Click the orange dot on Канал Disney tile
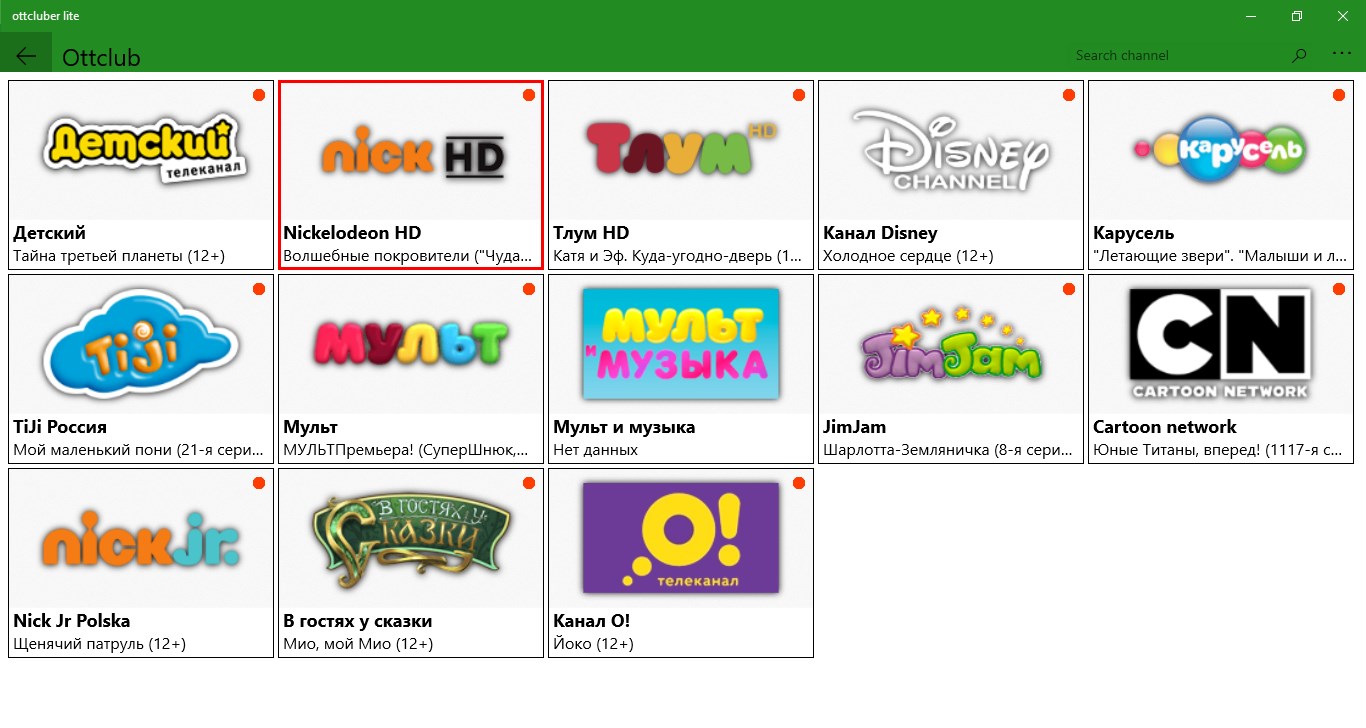Screen dimensions: 1366x728 (x=1069, y=95)
